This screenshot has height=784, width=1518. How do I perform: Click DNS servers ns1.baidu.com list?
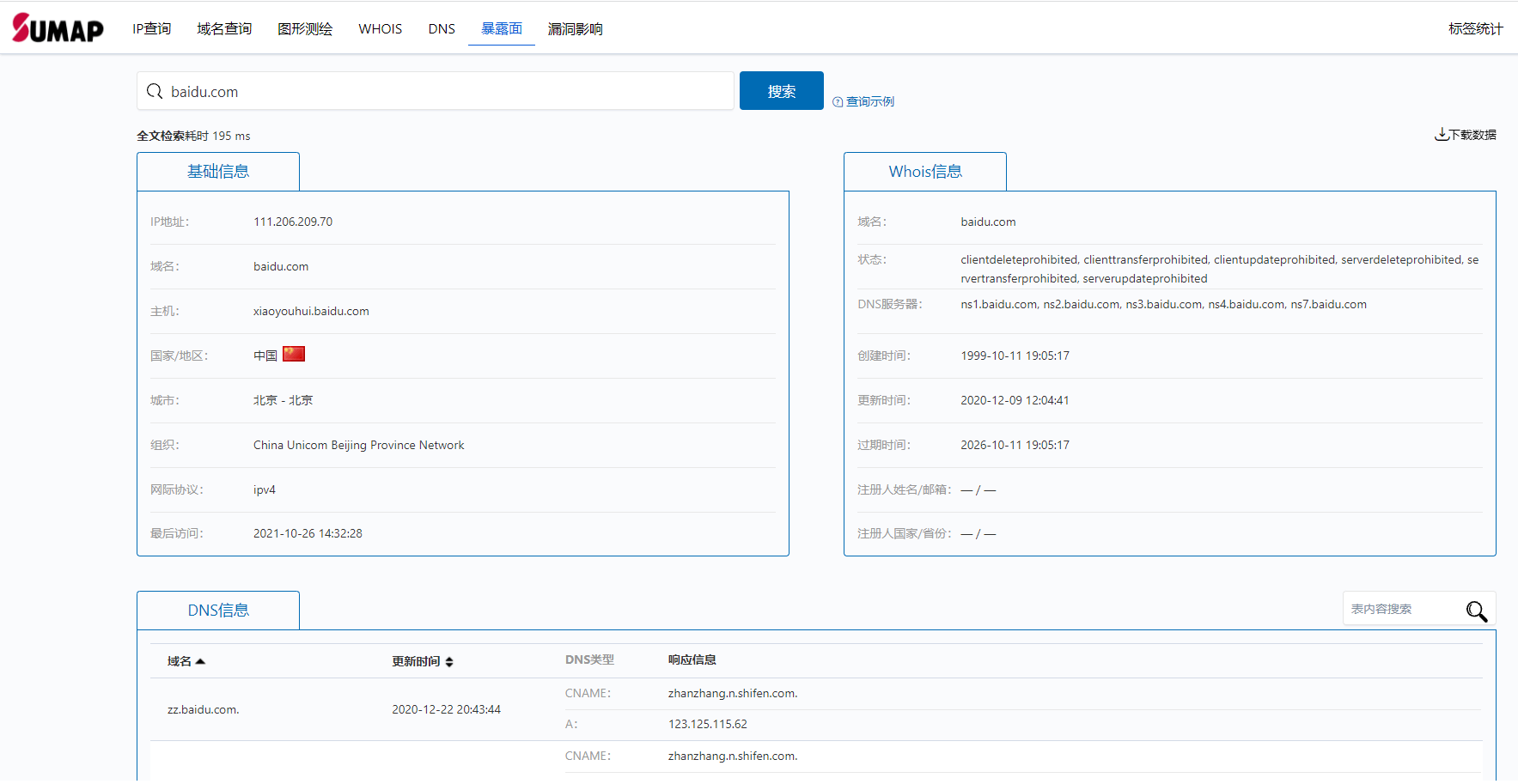[x=1163, y=304]
